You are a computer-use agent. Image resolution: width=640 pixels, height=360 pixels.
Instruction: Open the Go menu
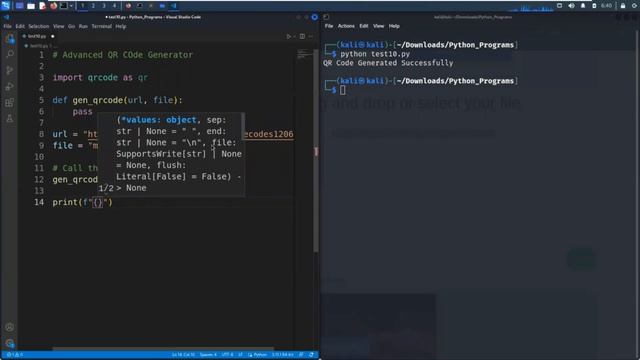point(71,26)
